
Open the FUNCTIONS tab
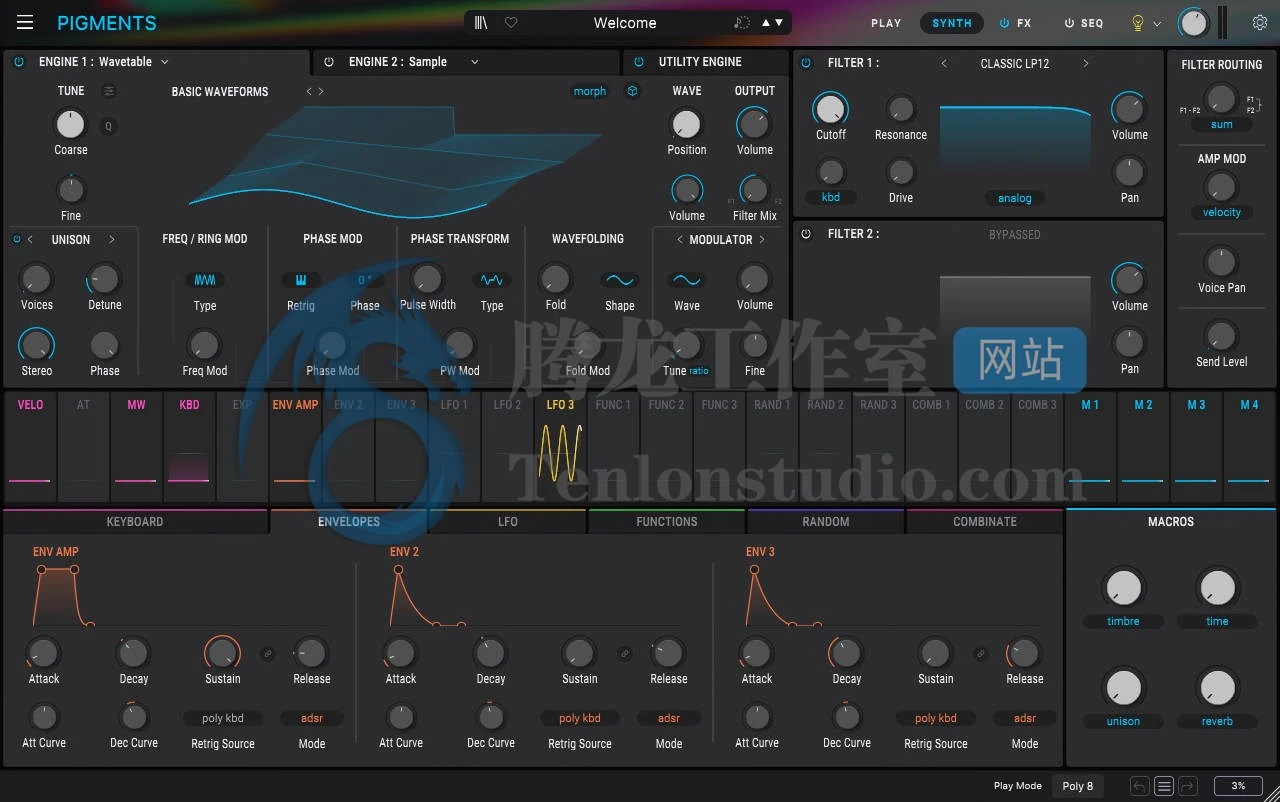point(666,521)
